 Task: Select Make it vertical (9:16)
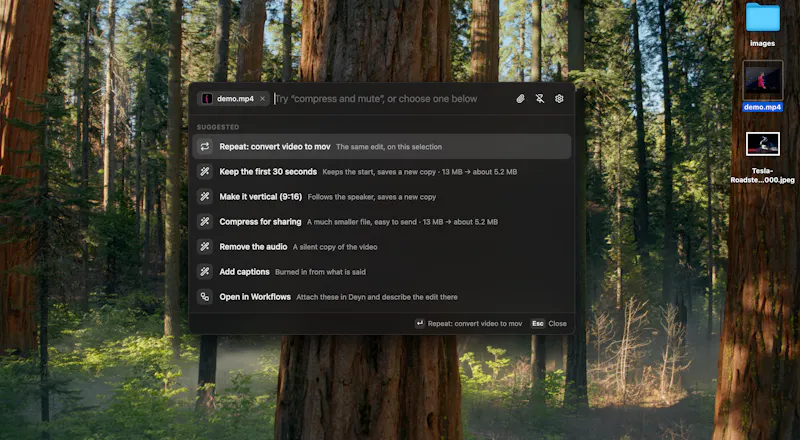pos(382,197)
